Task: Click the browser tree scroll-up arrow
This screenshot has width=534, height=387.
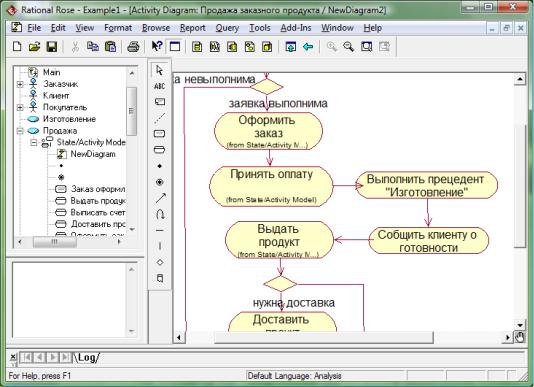Action: (x=132, y=73)
